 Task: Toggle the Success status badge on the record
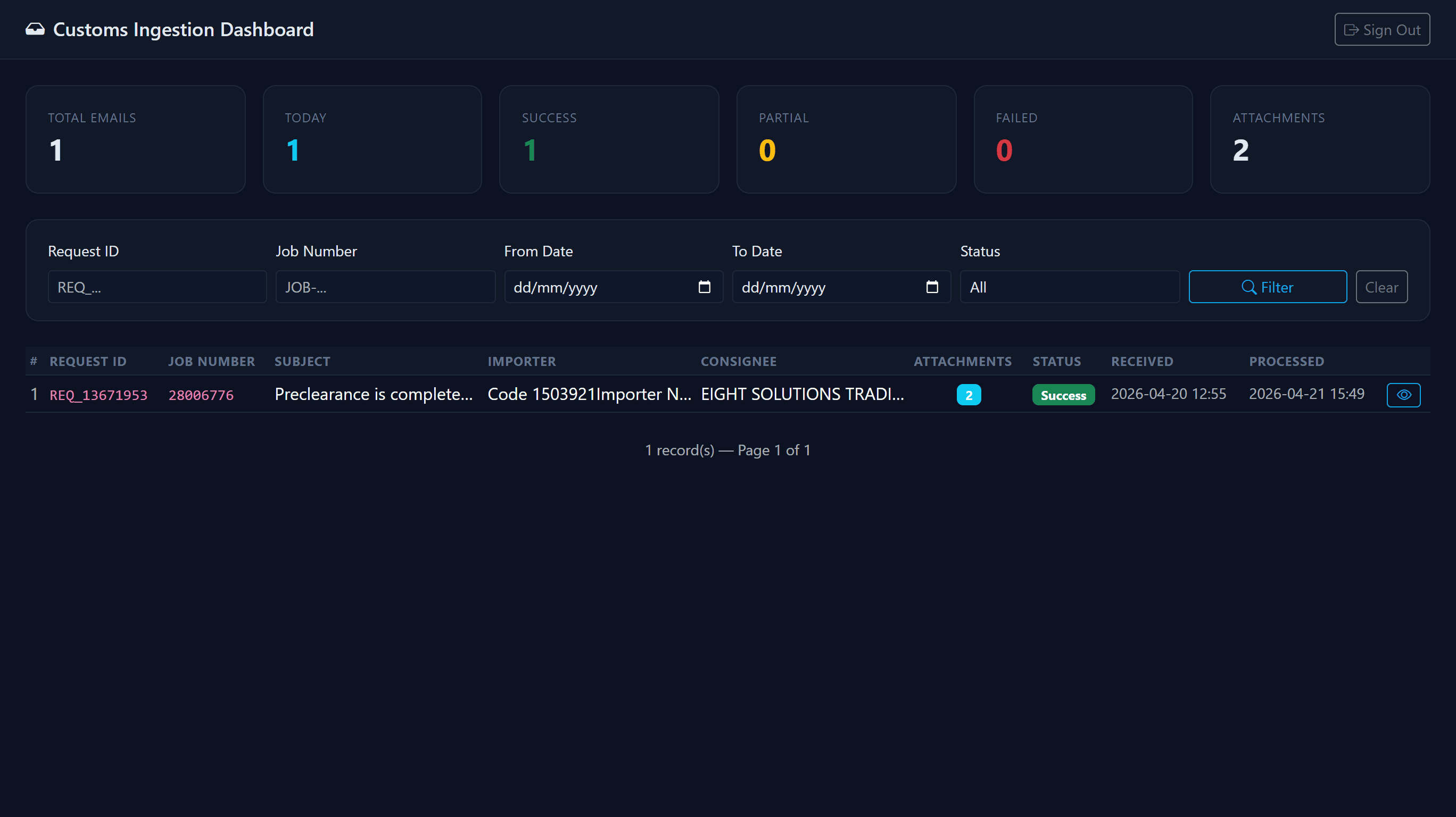(1063, 394)
